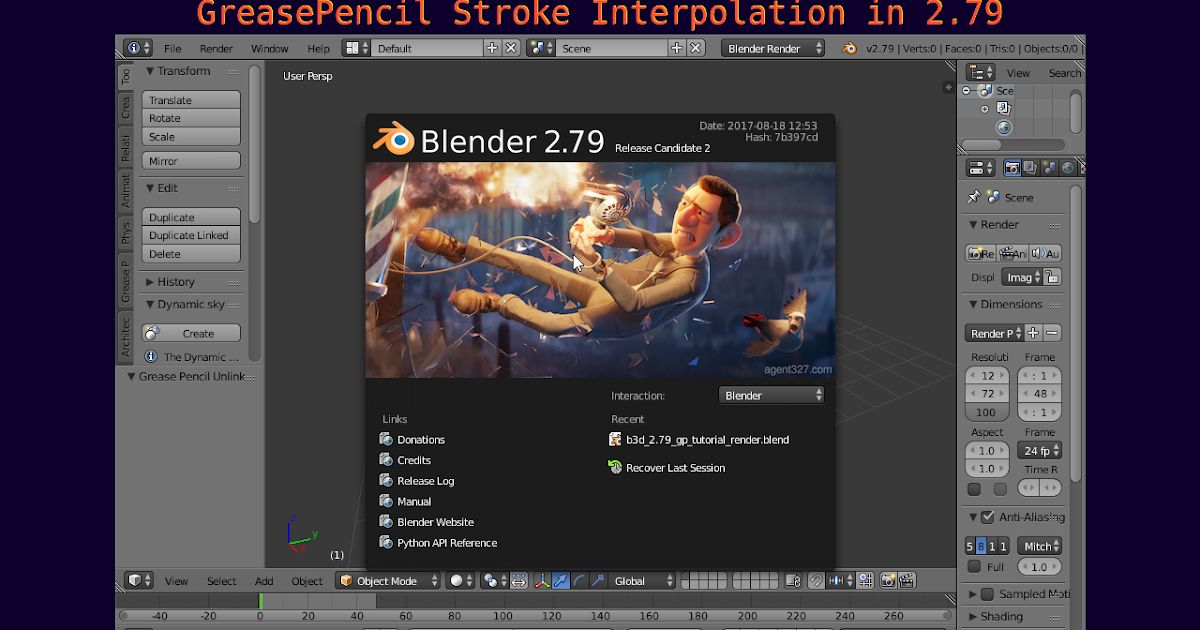
Task: Add a new scene with the plus icon
Action: click(x=677, y=48)
